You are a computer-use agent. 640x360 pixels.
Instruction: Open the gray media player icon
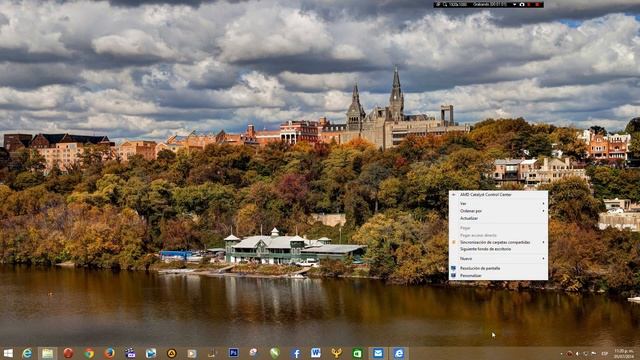point(192,353)
